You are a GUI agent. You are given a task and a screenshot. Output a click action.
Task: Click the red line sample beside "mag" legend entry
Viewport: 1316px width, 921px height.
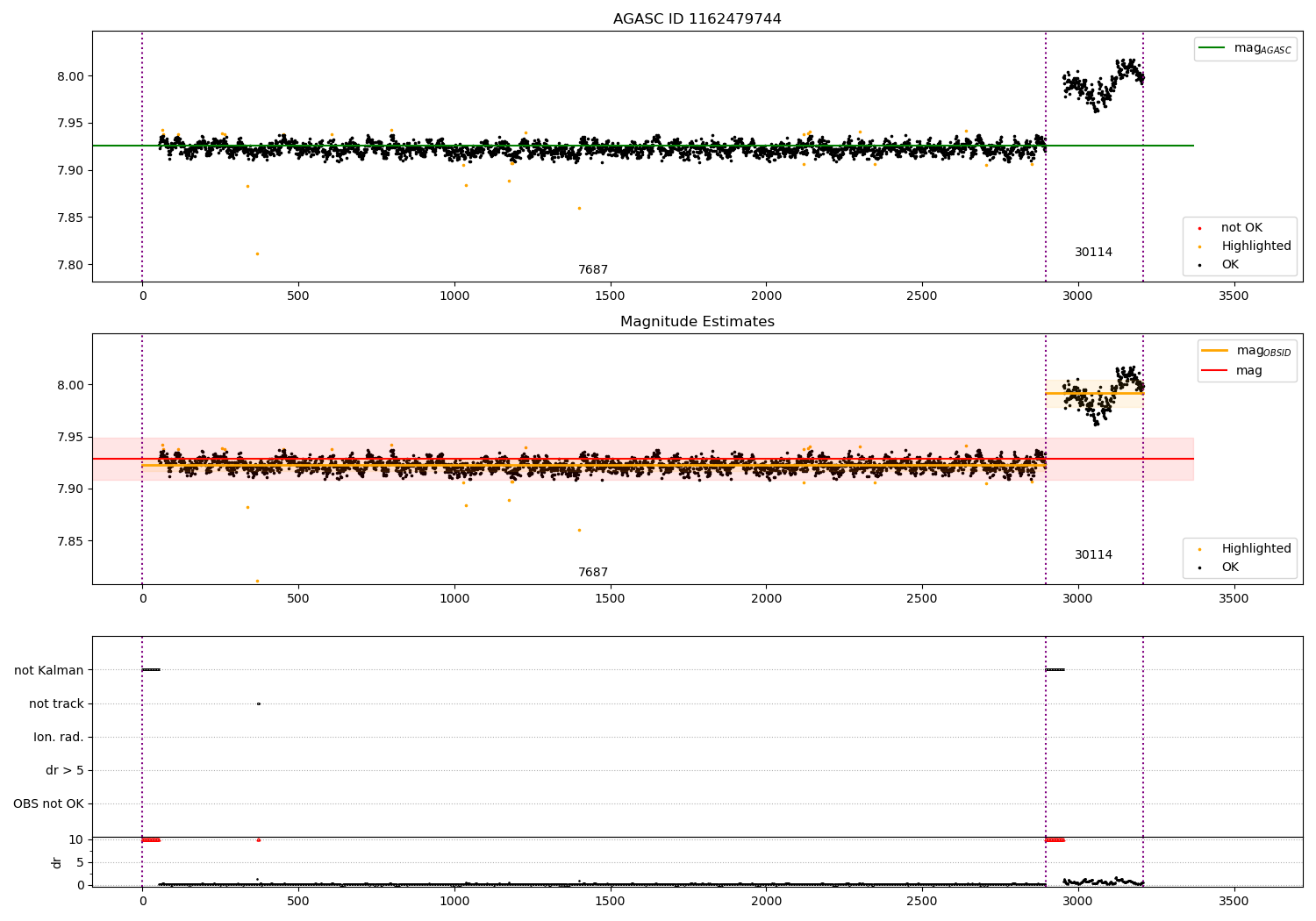coord(1215,370)
